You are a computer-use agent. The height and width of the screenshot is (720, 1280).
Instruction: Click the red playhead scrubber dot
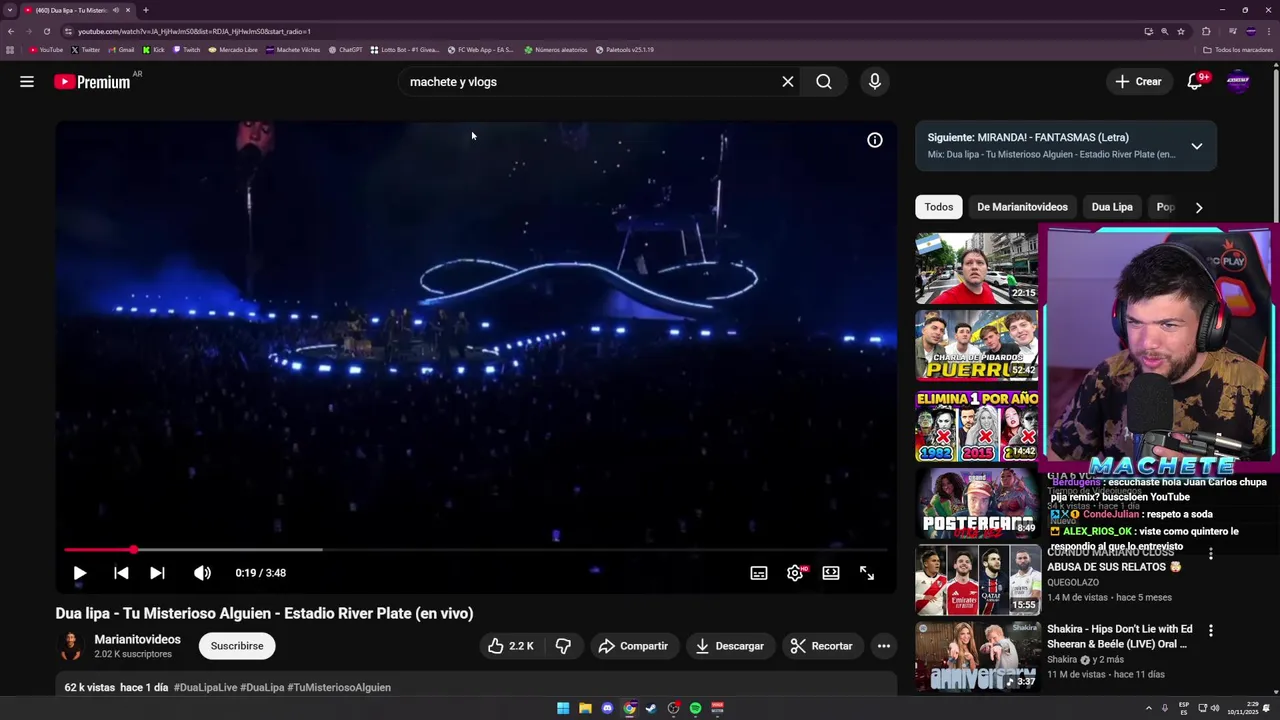133,550
